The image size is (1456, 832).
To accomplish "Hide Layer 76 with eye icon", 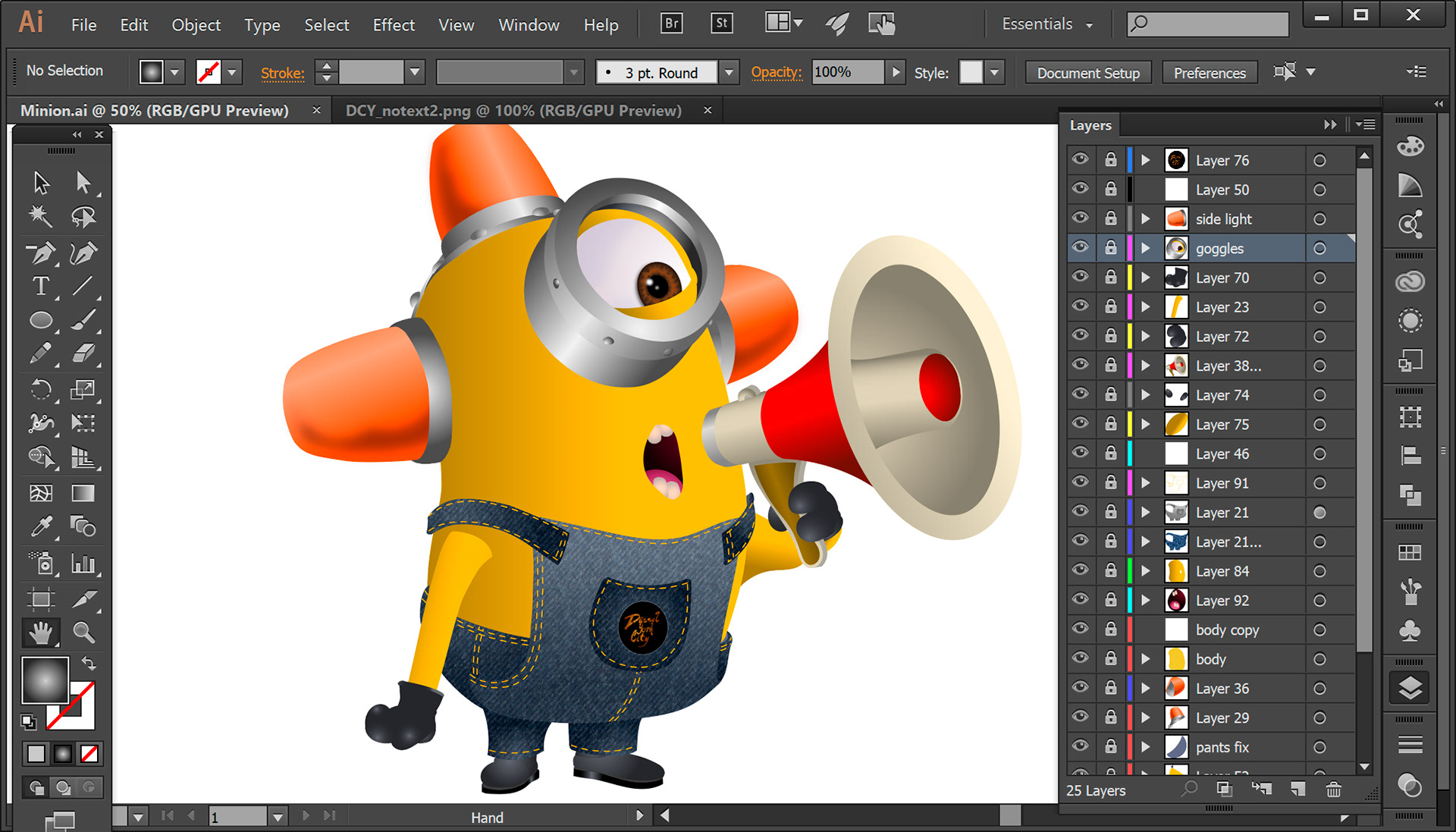I will [x=1081, y=159].
